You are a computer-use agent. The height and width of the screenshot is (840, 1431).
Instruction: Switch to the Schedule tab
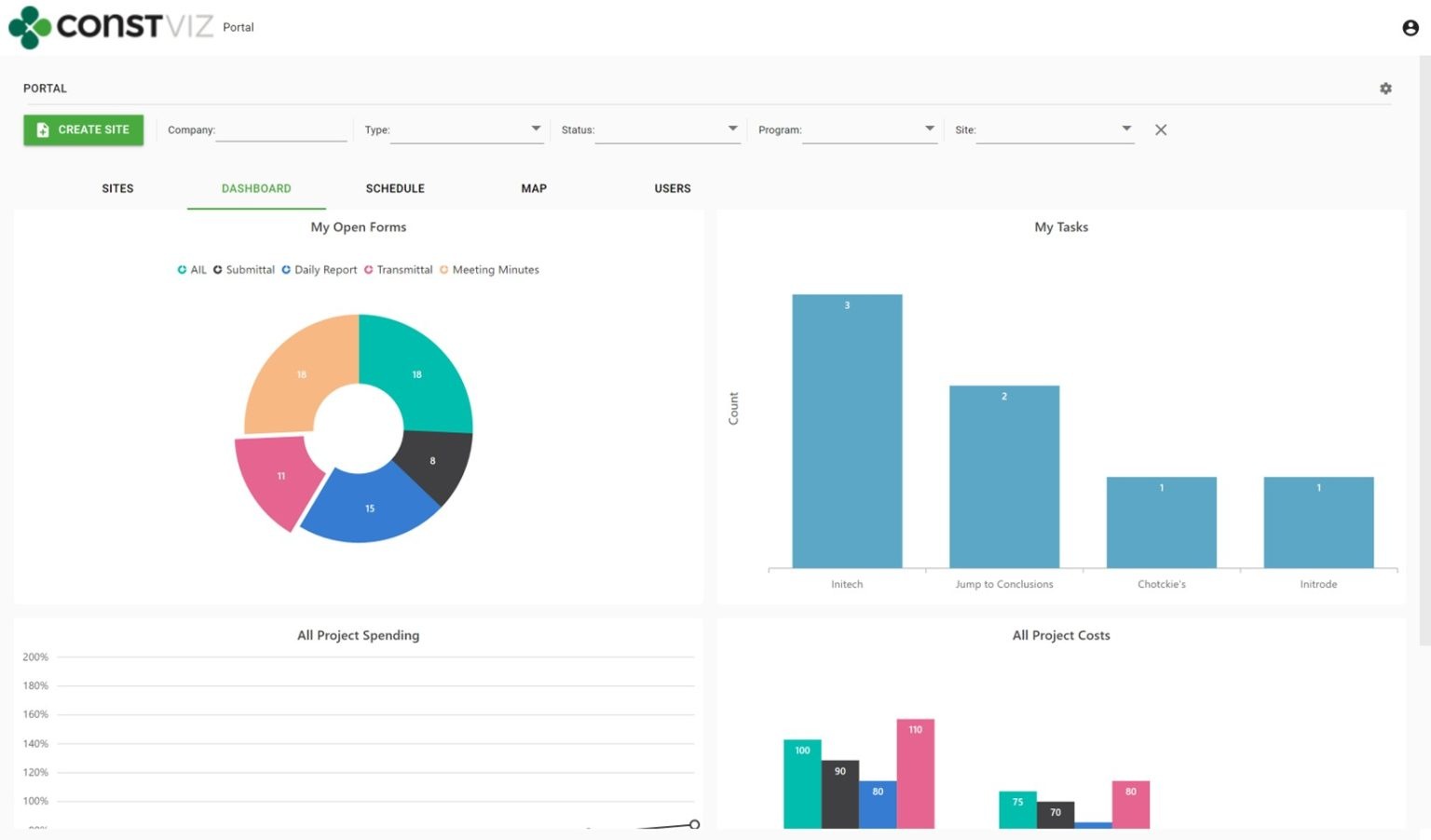click(395, 188)
